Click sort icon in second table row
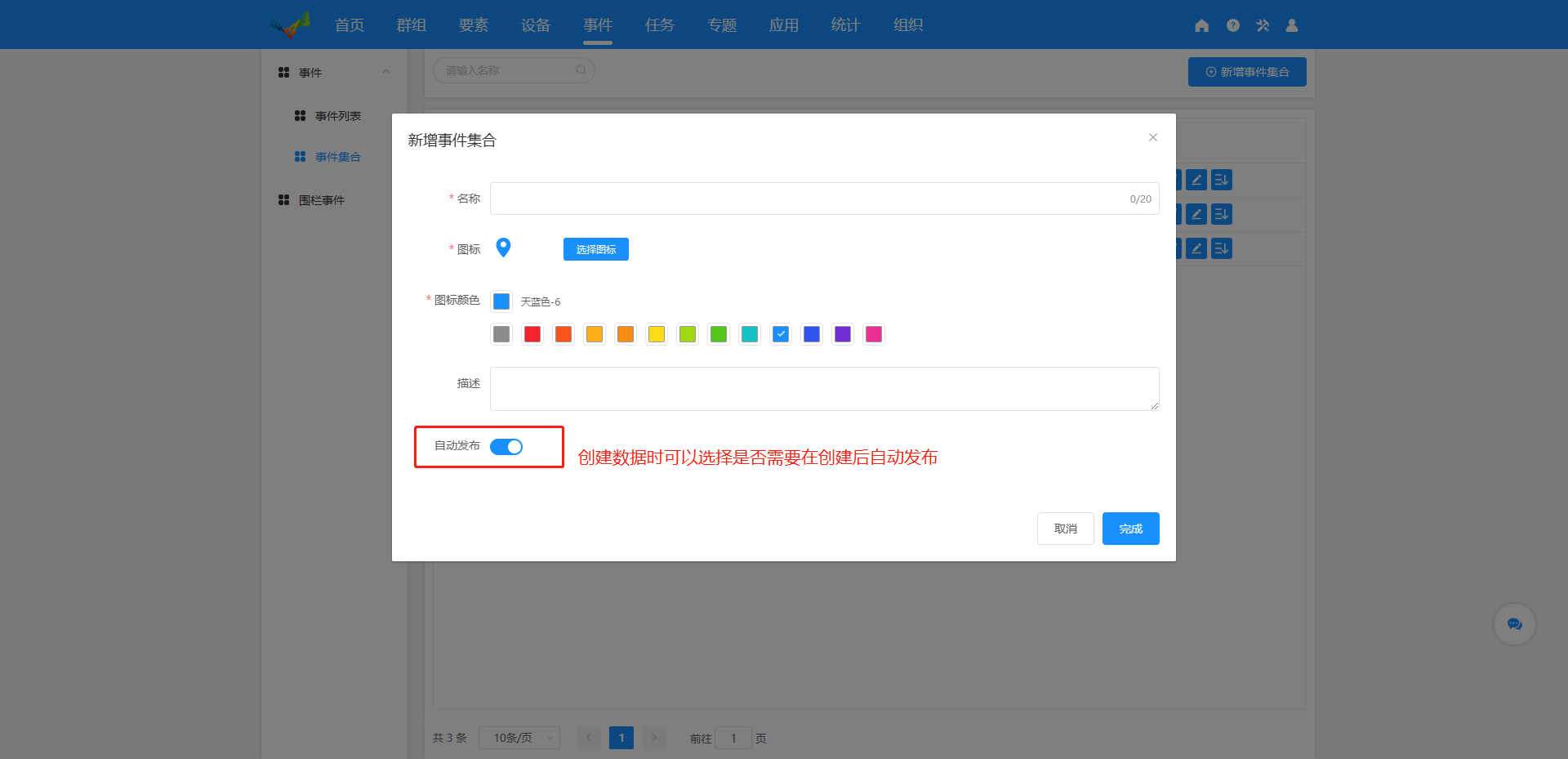This screenshot has width=1568, height=759. click(x=1222, y=214)
